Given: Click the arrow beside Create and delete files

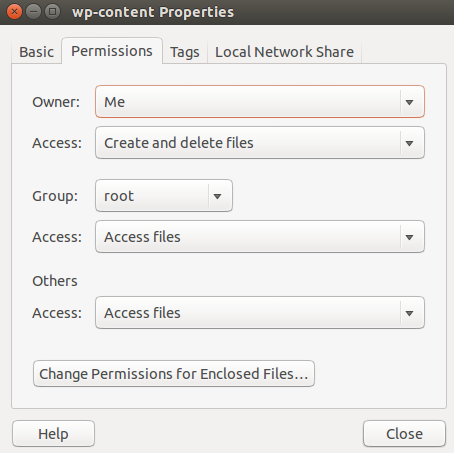Looking at the screenshot, I should tap(410, 143).
